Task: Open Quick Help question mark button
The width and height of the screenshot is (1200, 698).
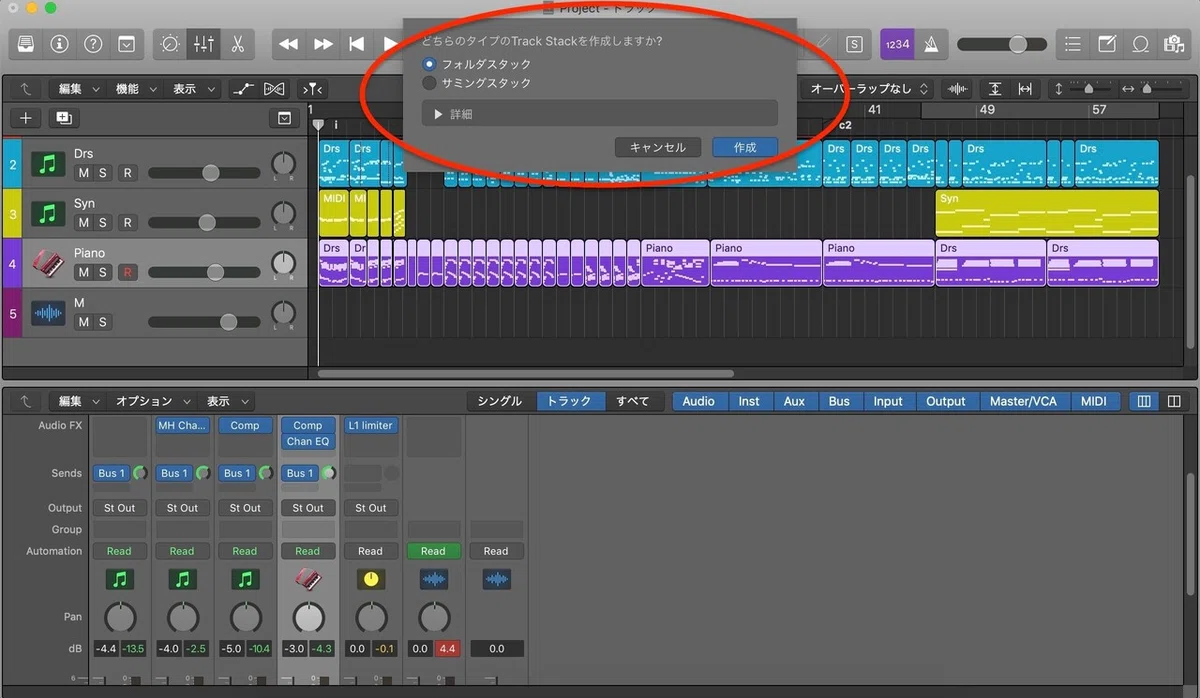Action: coord(93,44)
